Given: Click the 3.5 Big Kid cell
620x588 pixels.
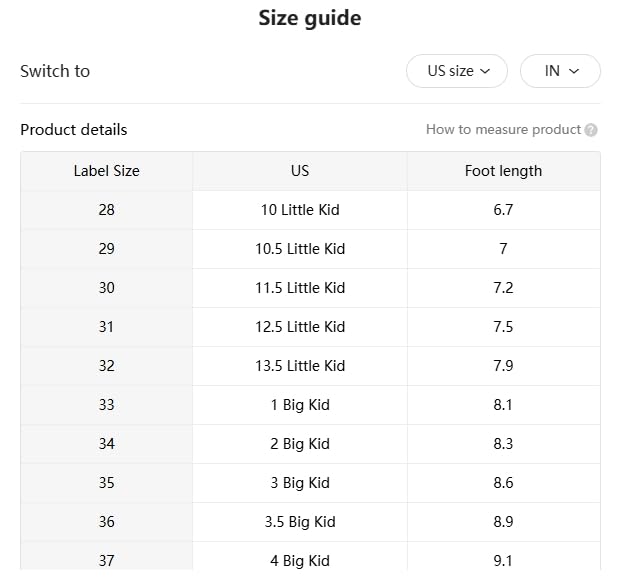Looking at the screenshot, I should click(300, 522).
